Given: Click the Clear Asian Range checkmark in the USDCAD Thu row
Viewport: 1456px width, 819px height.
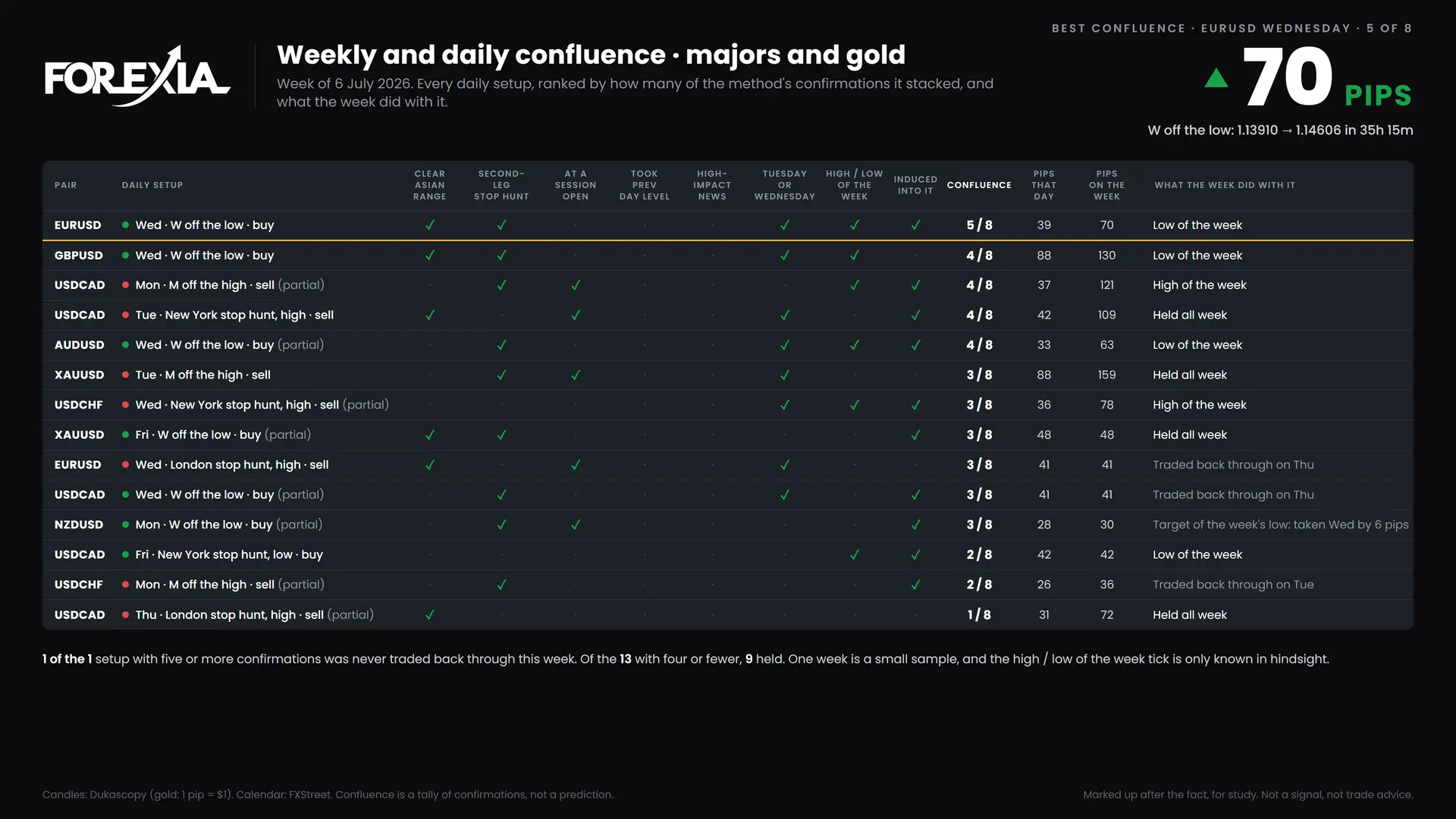Looking at the screenshot, I should pyautogui.click(x=430, y=615).
